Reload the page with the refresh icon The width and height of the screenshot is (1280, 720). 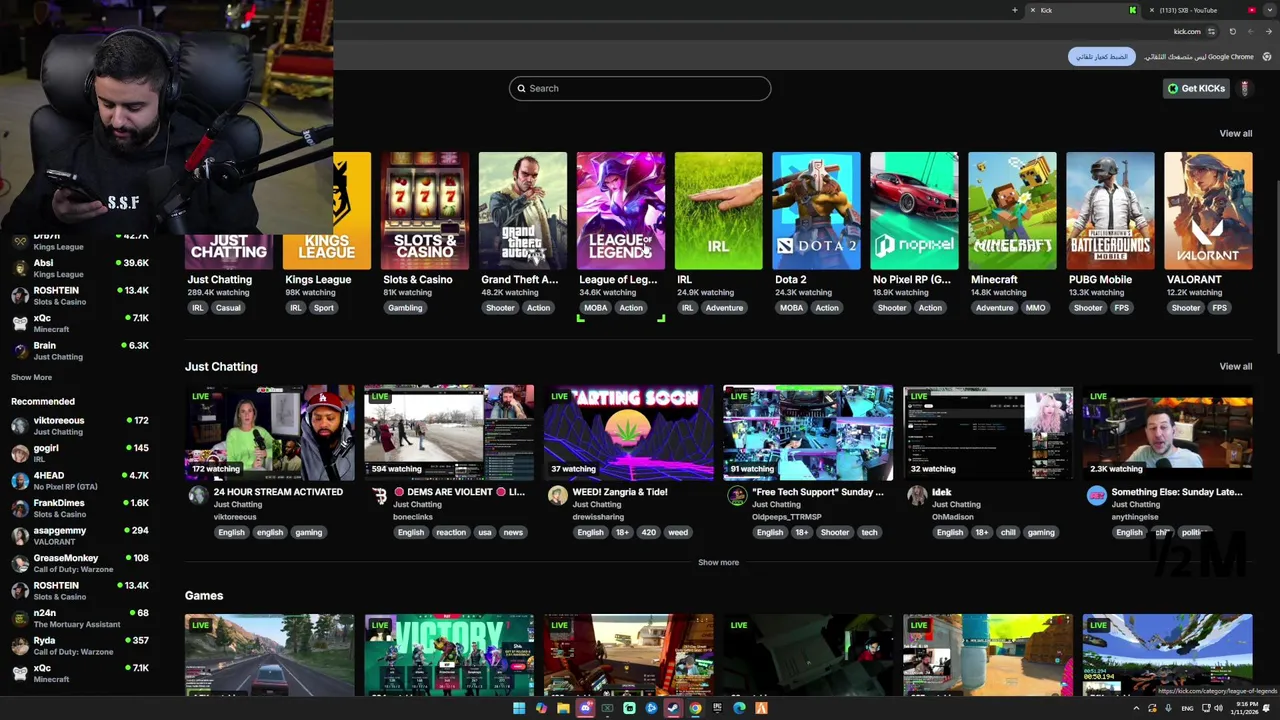point(1232,32)
